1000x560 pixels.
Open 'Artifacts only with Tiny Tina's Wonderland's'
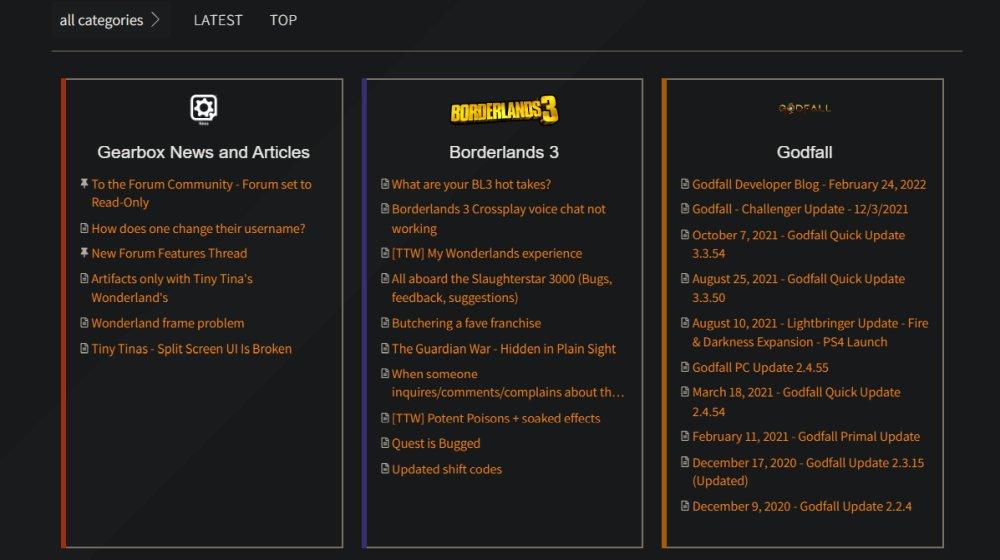point(172,288)
